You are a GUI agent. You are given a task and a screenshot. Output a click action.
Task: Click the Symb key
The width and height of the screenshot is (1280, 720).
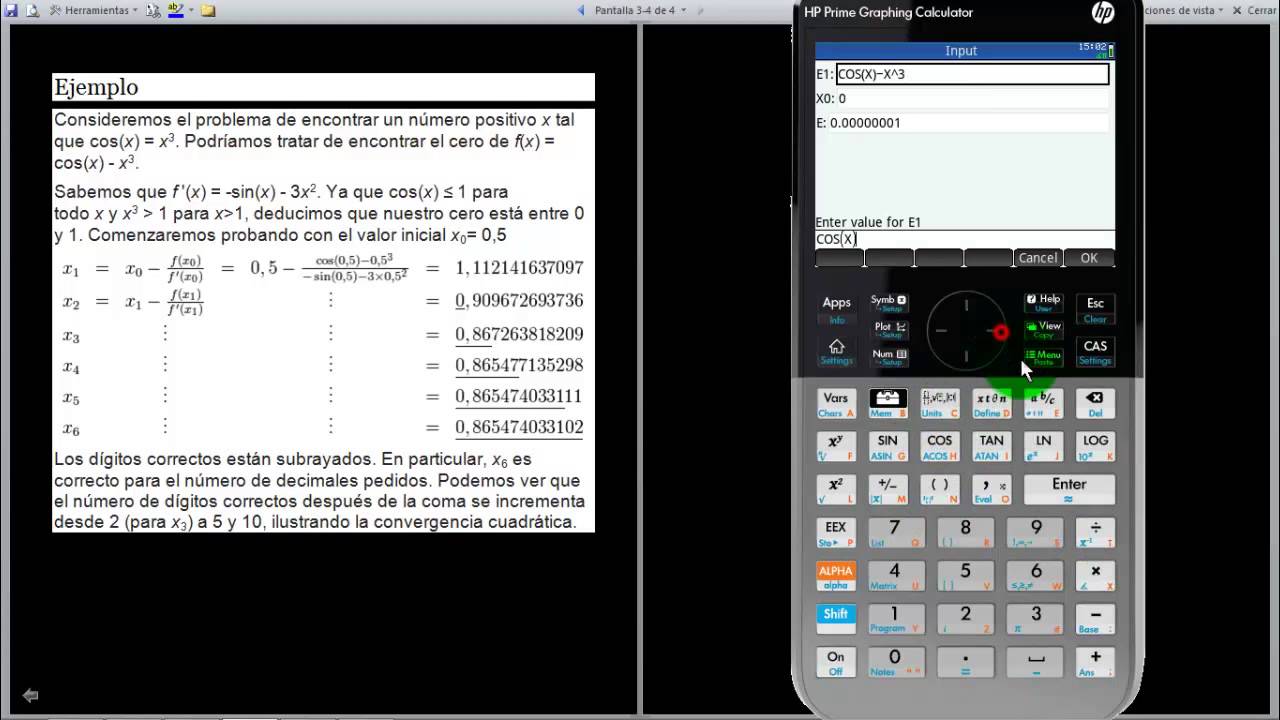tap(888, 302)
